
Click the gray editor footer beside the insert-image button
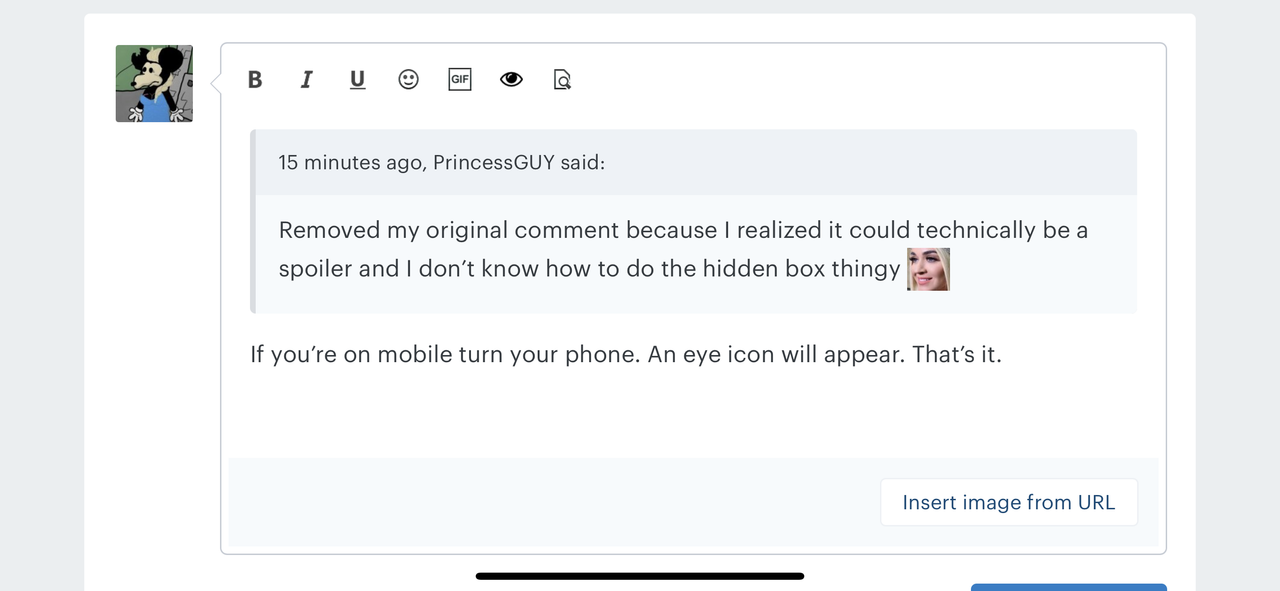pyautogui.click(x=550, y=502)
